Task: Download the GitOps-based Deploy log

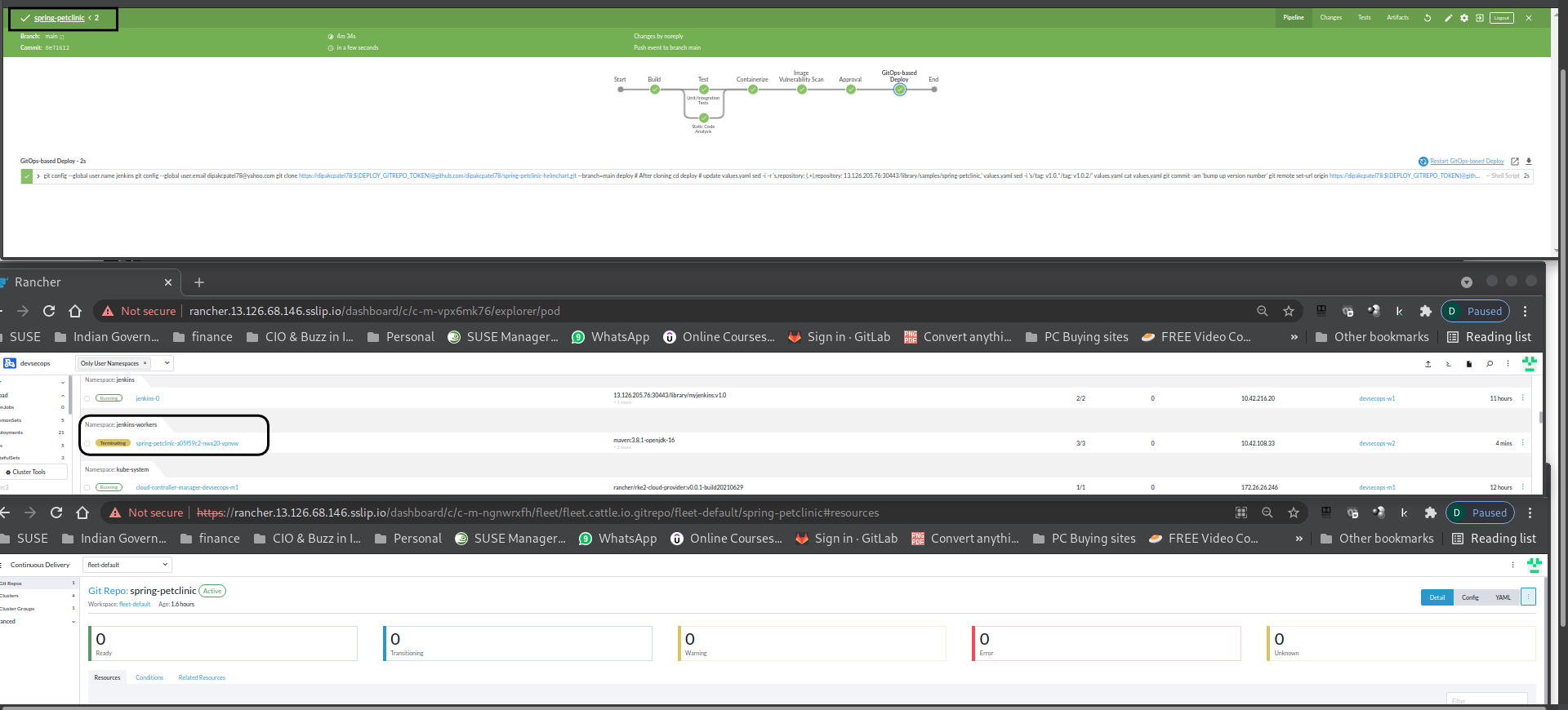Action: [x=1529, y=162]
